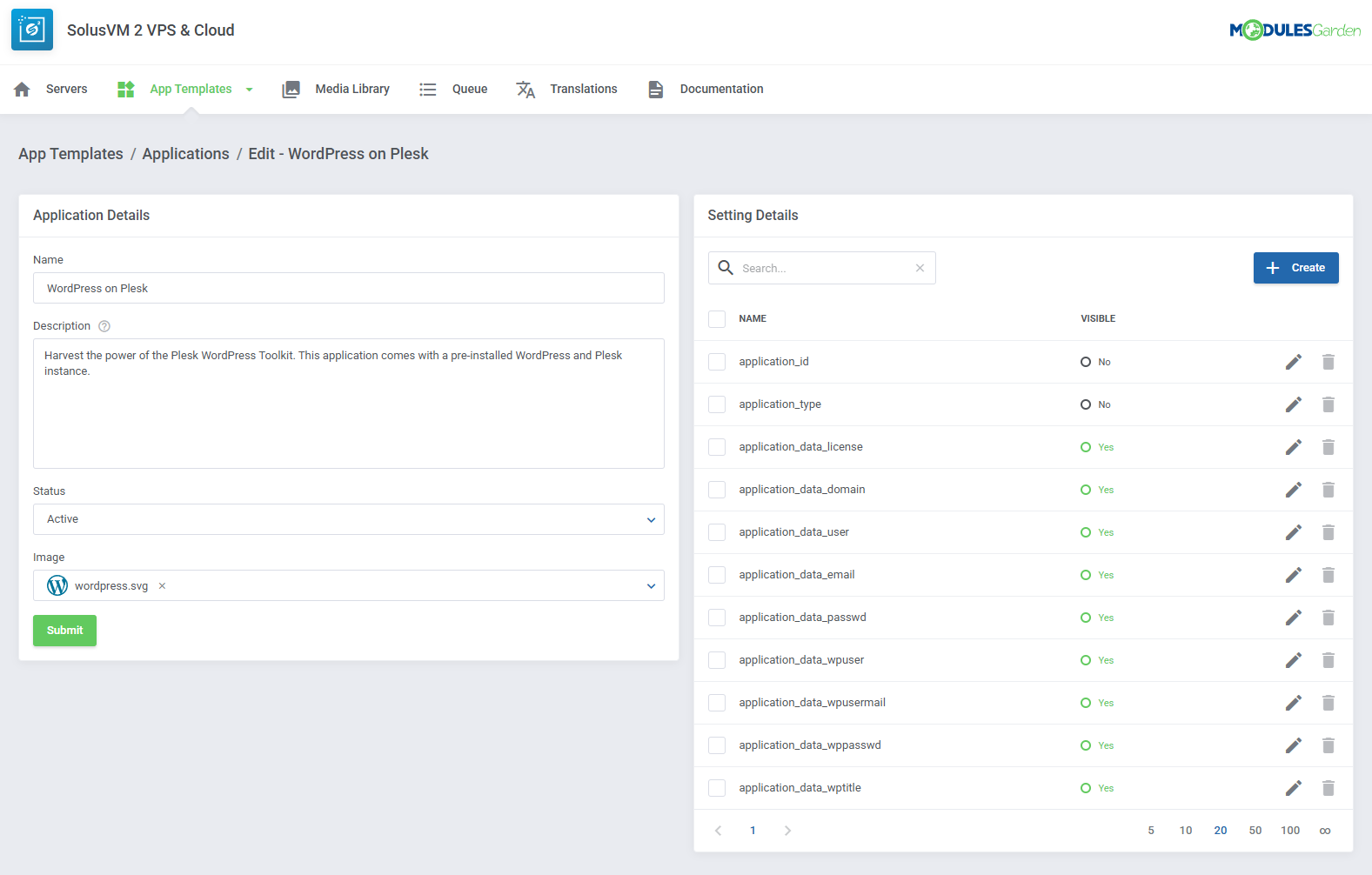1372x875 pixels.
Task: Click the edit pencil for application_id
Action: click(x=1293, y=362)
